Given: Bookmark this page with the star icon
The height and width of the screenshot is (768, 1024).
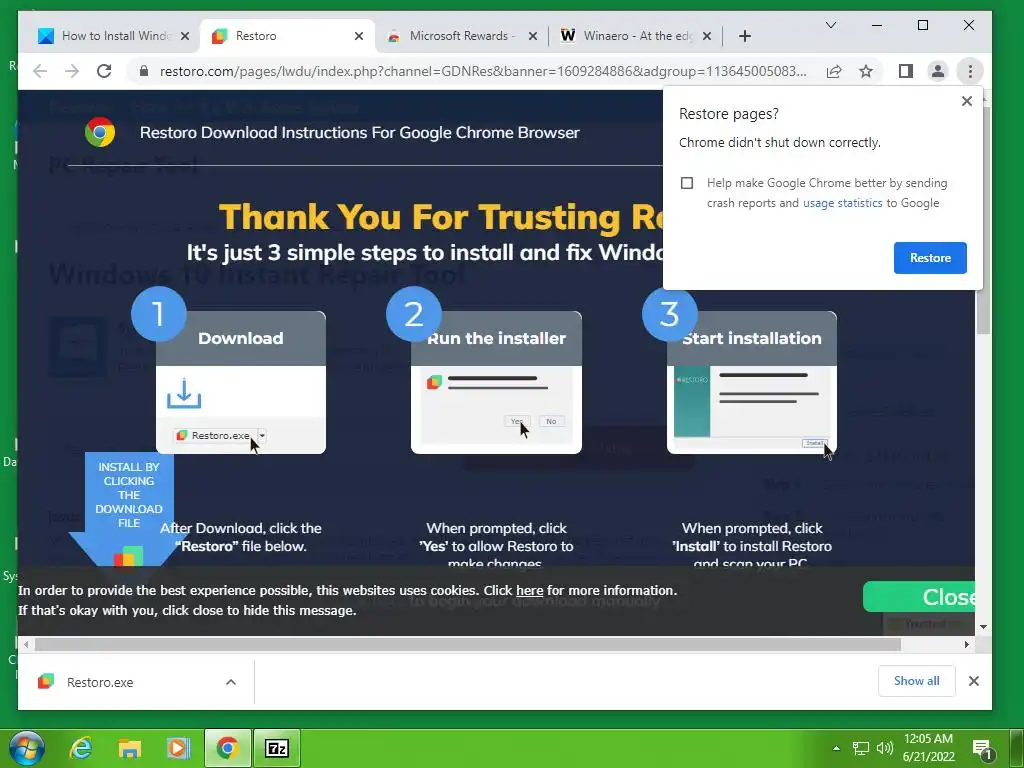Looking at the screenshot, I should 866,71.
